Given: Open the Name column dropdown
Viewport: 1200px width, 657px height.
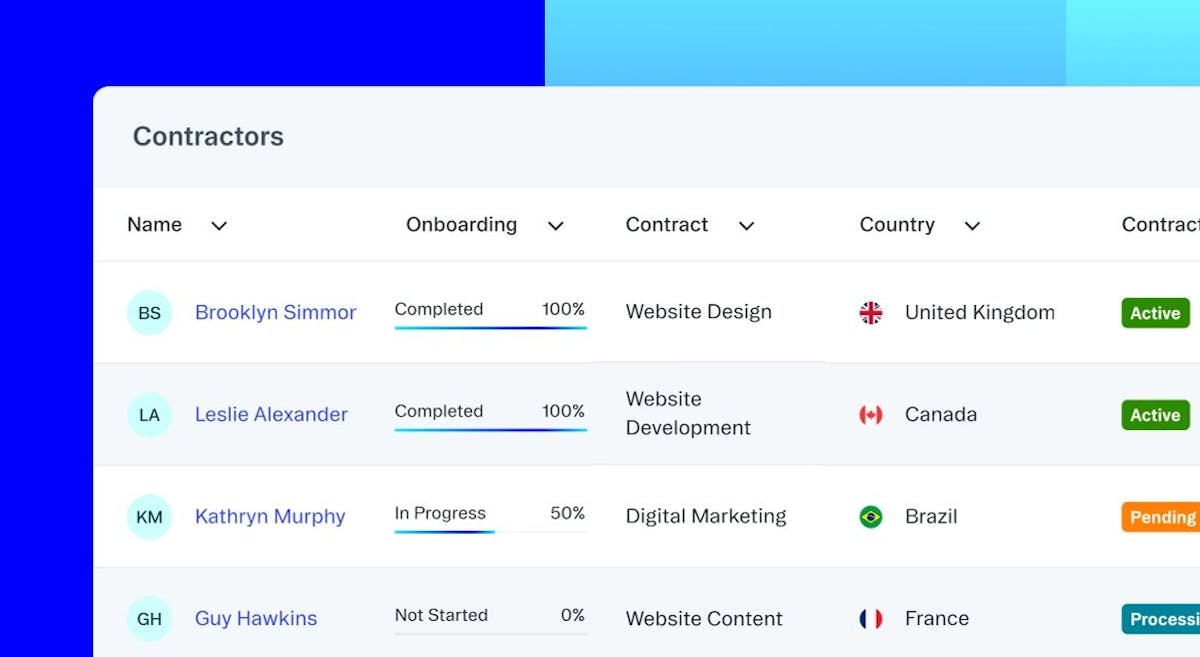Looking at the screenshot, I should tap(218, 225).
